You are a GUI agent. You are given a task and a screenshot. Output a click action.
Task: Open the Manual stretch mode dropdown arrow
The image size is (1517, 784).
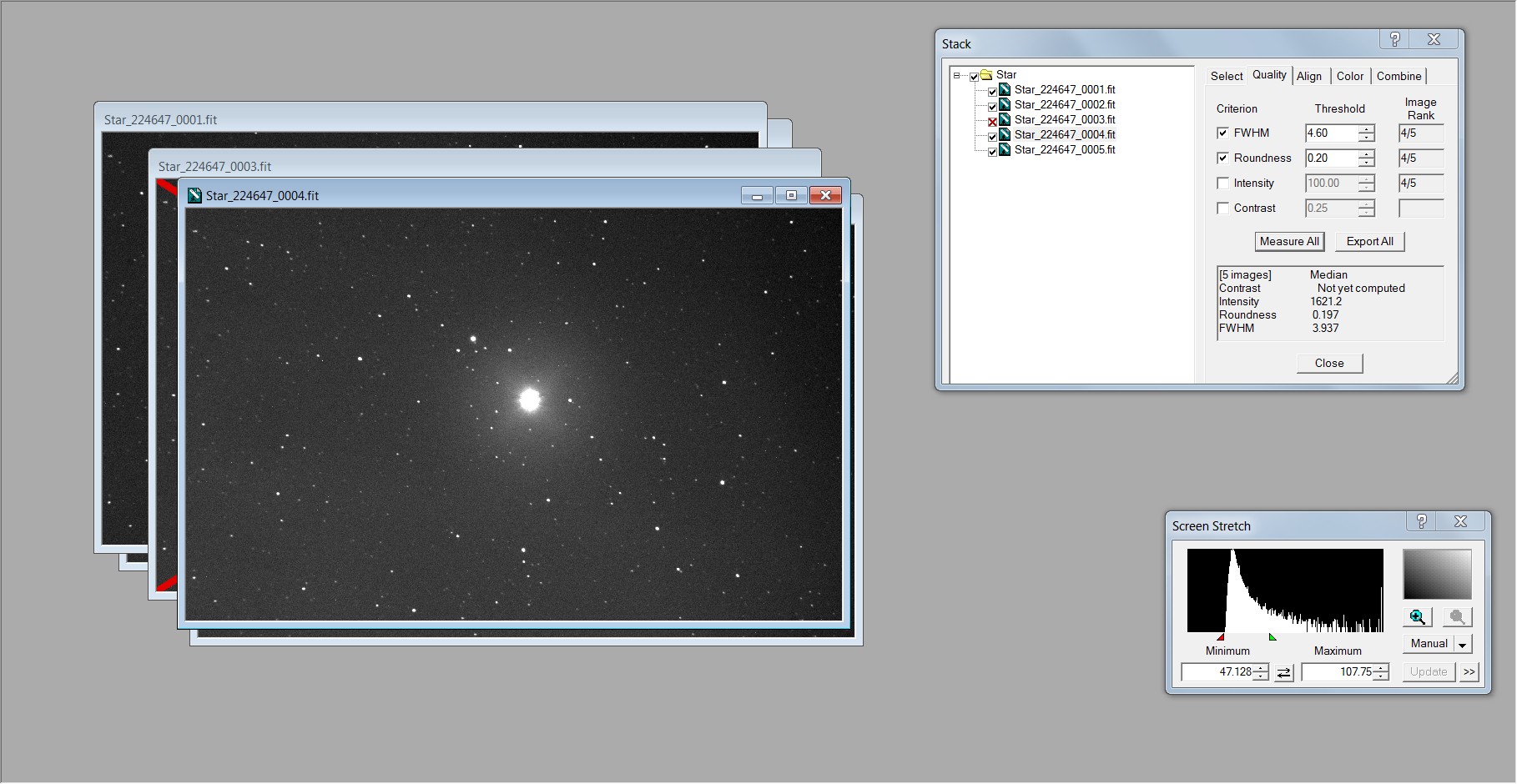[x=1462, y=645]
